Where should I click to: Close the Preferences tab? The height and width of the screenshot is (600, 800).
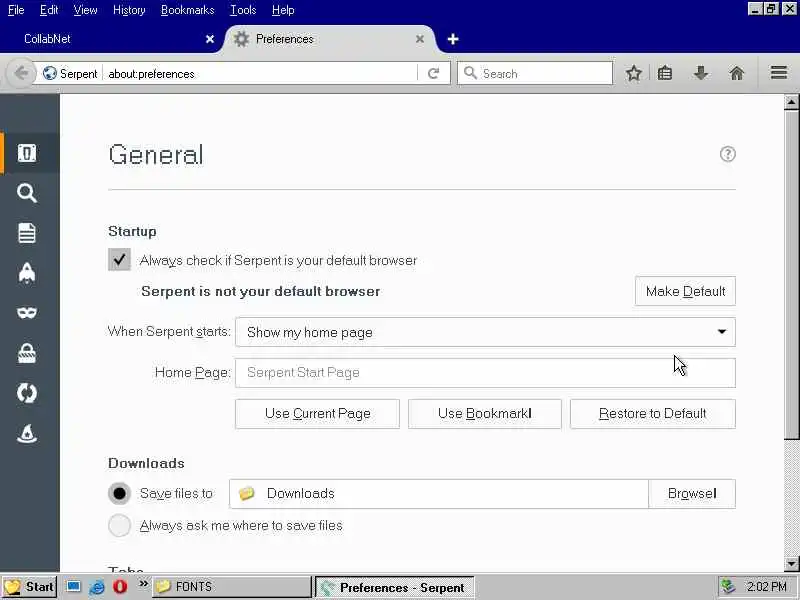click(x=420, y=39)
